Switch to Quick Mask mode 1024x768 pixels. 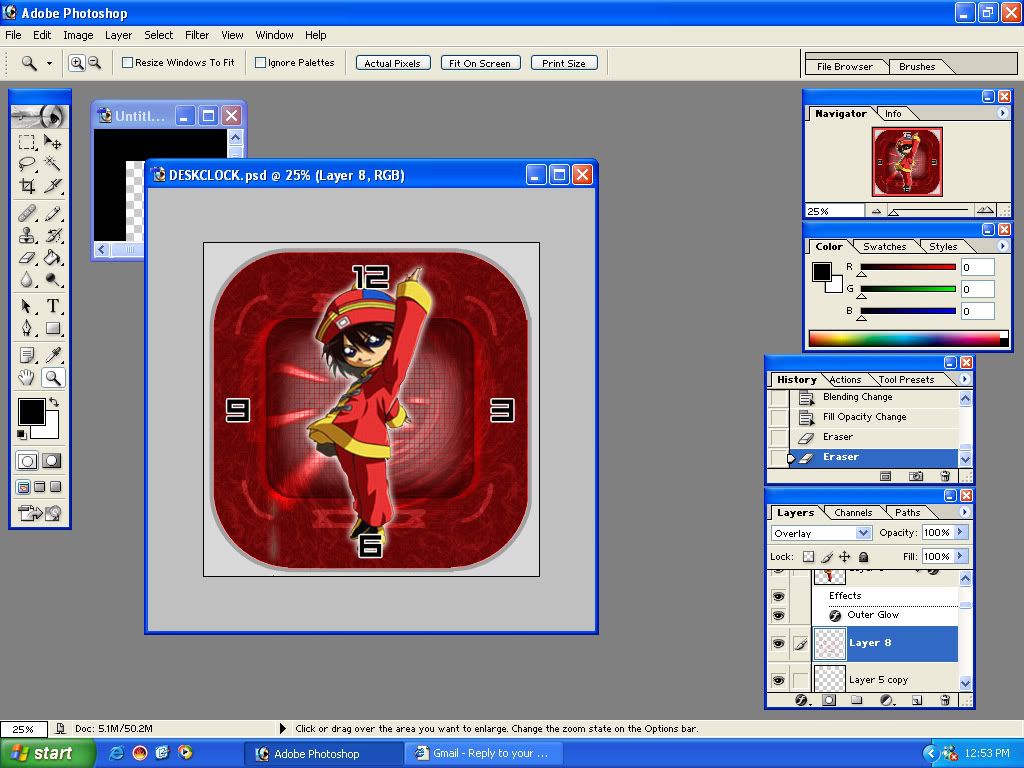pos(52,460)
